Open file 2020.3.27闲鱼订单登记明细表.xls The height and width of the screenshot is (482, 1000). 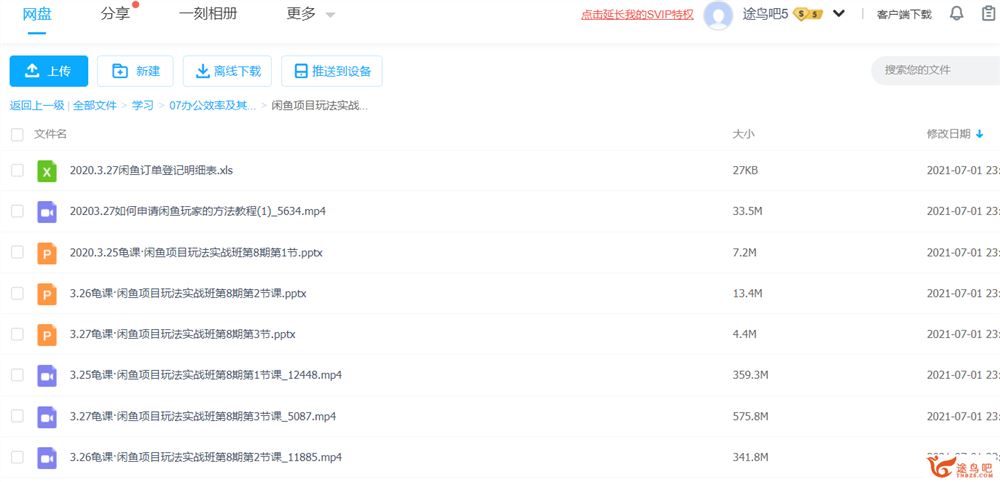point(151,171)
